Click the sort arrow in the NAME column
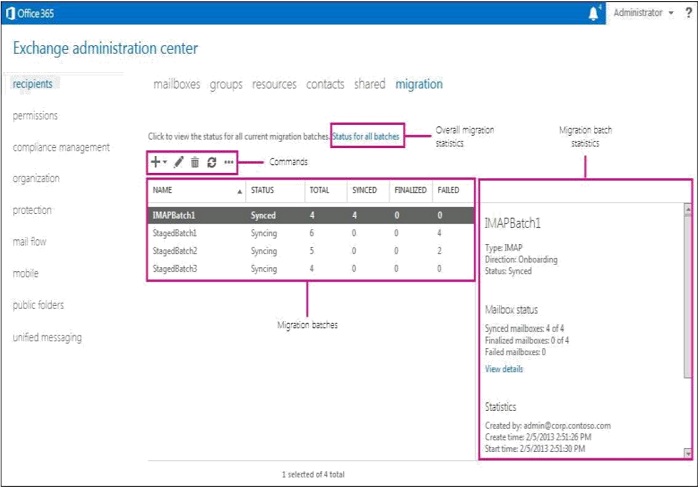 pyautogui.click(x=240, y=192)
